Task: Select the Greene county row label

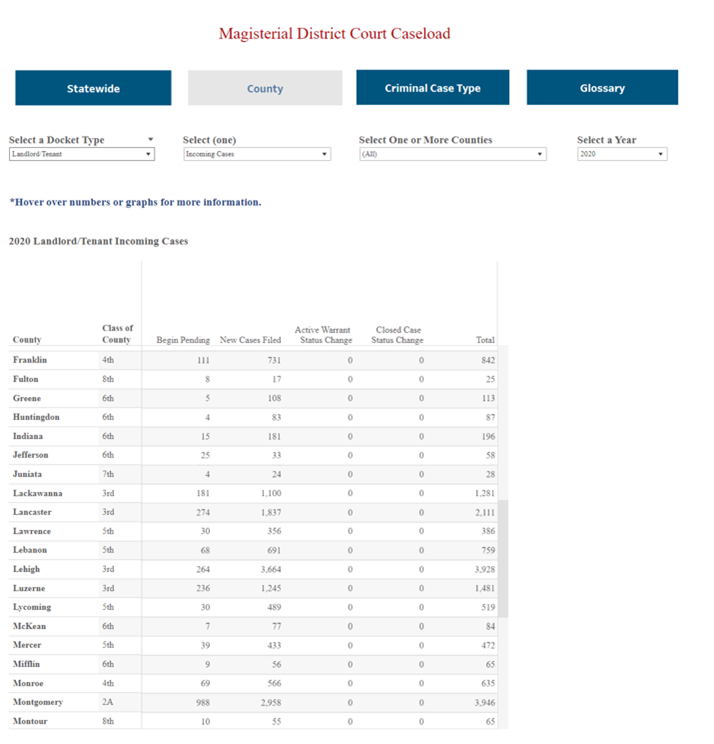Action: pos(27,398)
